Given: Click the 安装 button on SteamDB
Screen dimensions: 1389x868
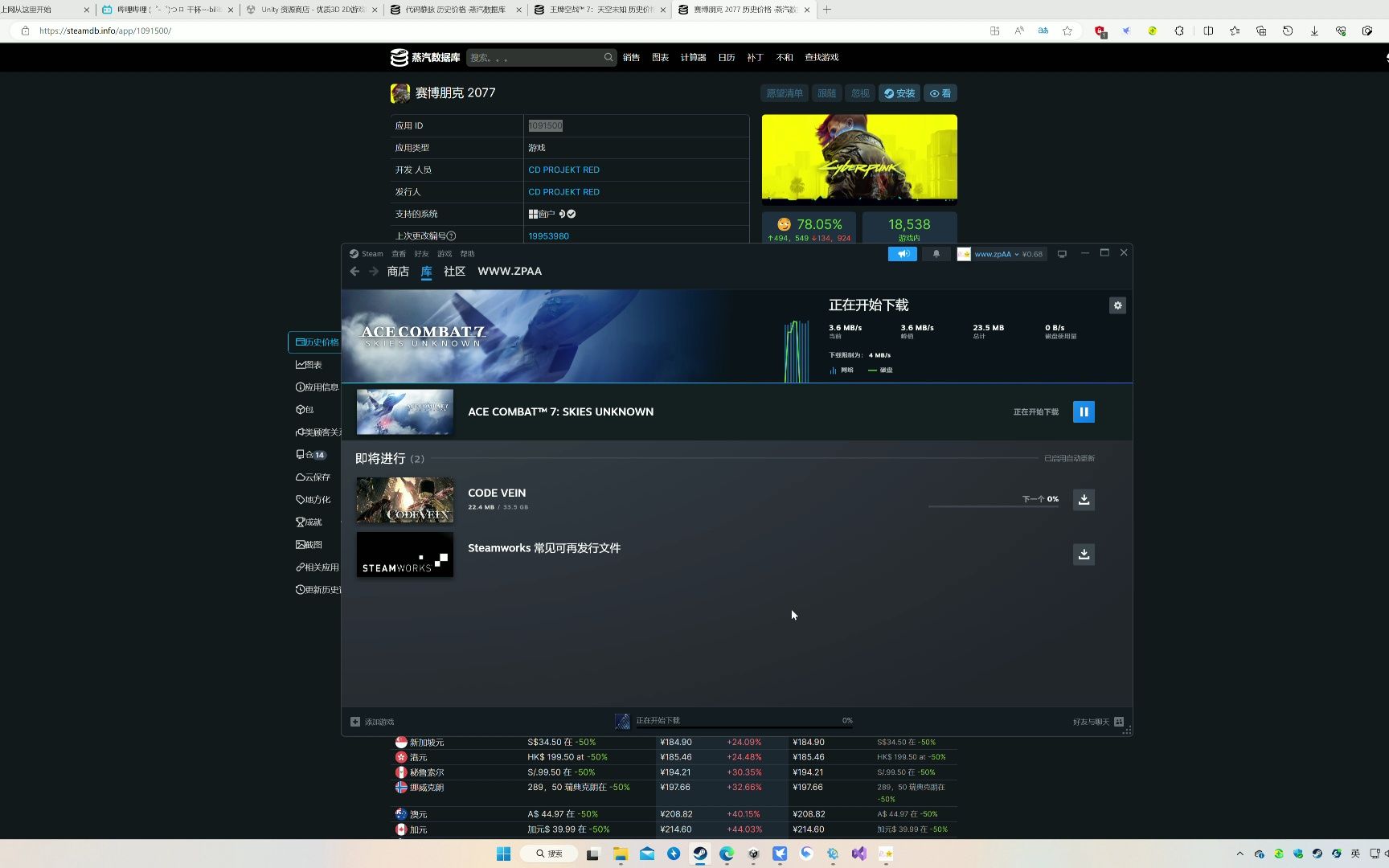Looking at the screenshot, I should (x=899, y=93).
